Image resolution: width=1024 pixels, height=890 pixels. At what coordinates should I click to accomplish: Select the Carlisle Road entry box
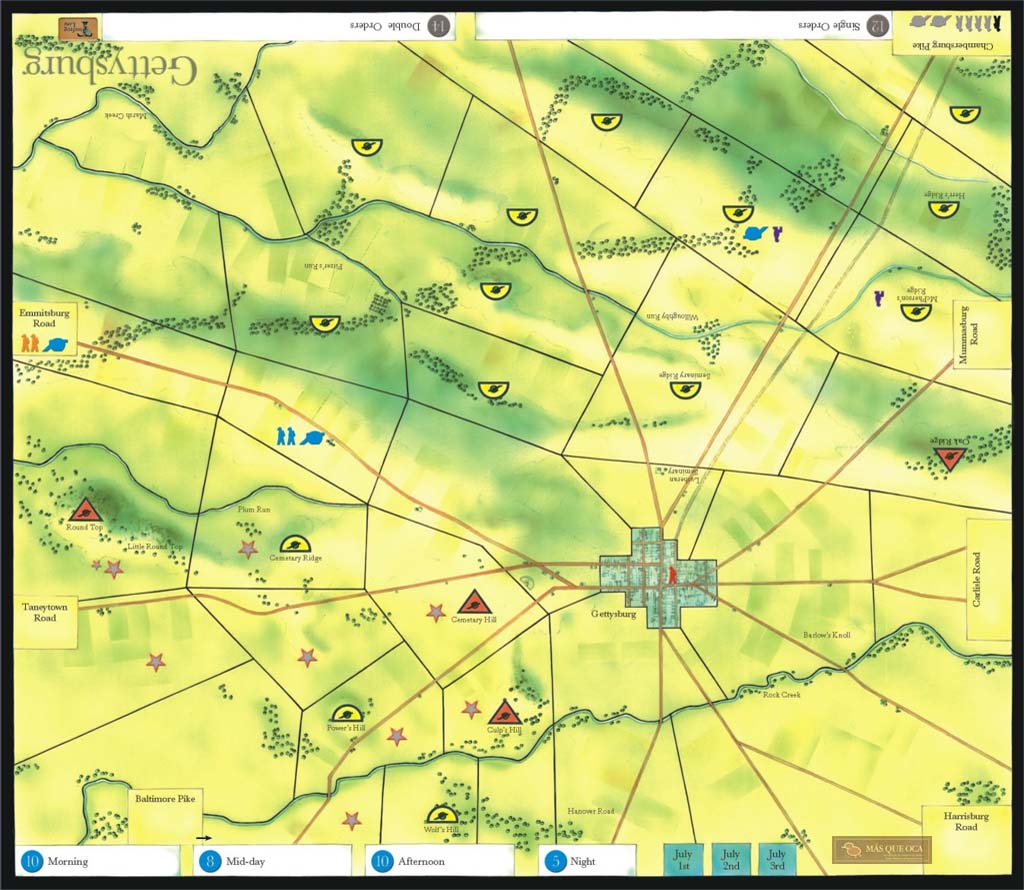989,580
